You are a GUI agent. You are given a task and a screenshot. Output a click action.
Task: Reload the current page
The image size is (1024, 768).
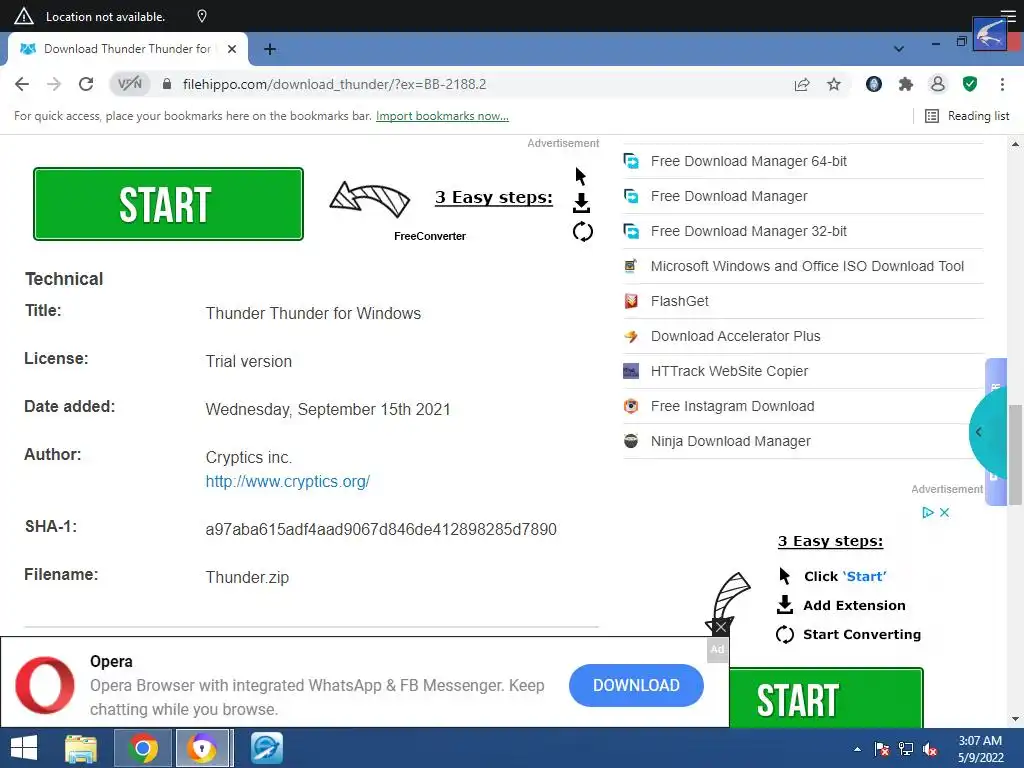86,84
